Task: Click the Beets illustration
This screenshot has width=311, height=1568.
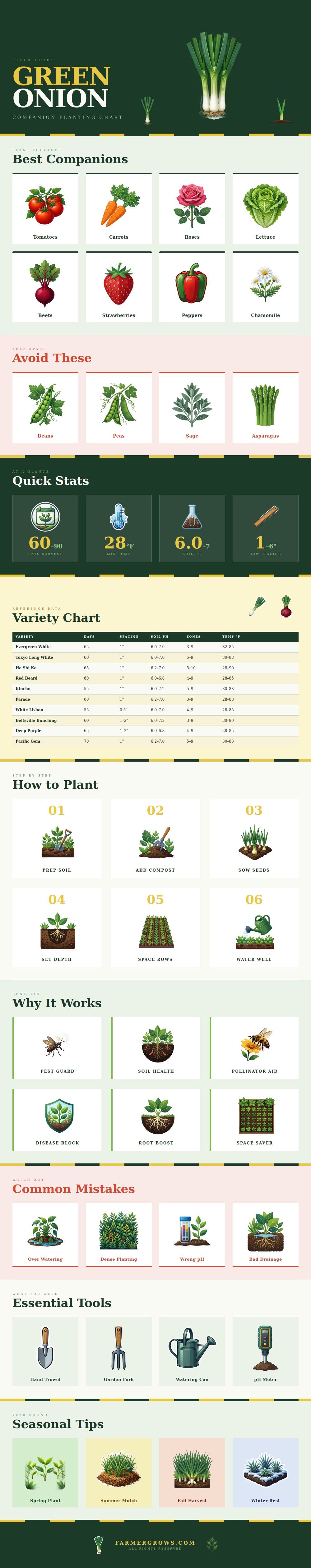Action: (45, 284)
